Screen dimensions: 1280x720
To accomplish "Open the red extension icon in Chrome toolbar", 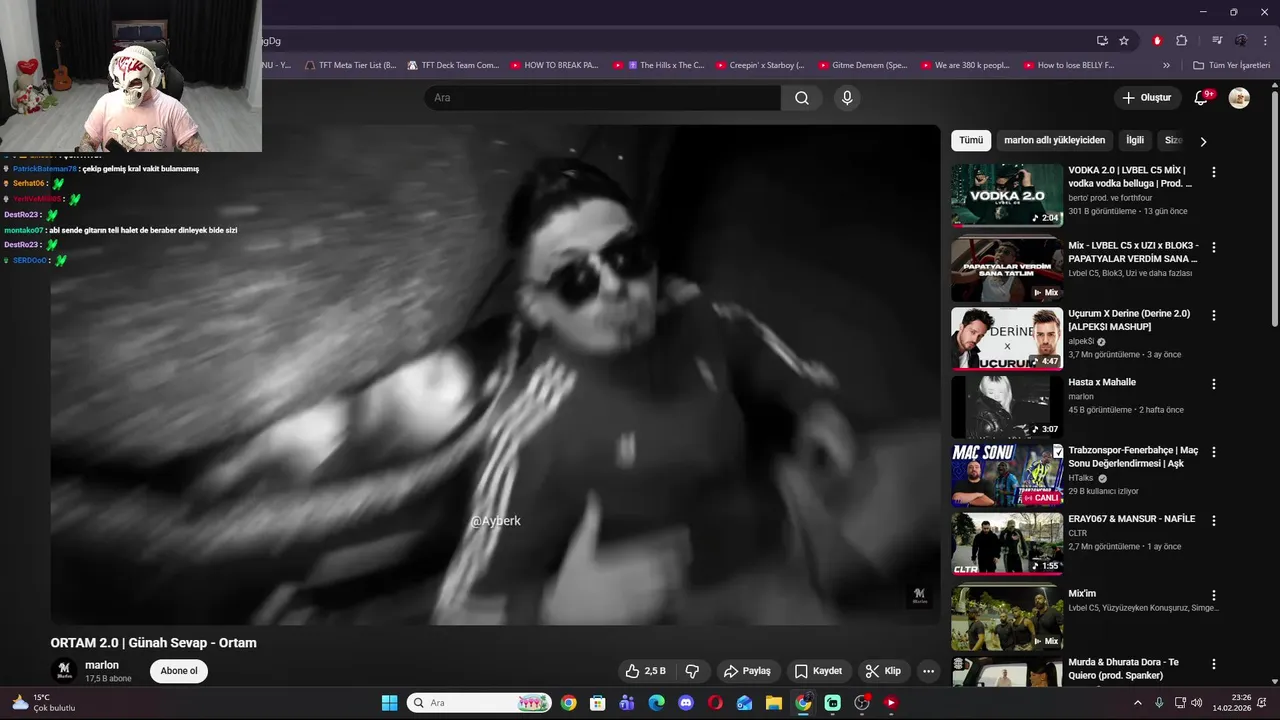I will (1157, 41).
